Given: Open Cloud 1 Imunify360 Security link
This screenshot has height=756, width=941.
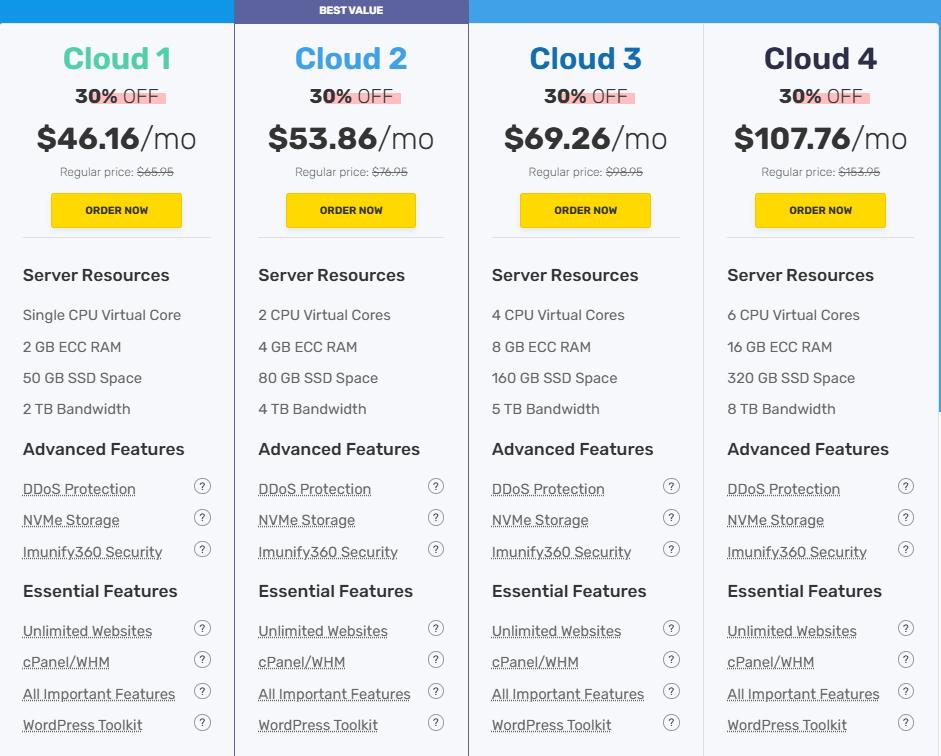Looking at the screenshot, I should pyautogui.click(x=92, y=552).
